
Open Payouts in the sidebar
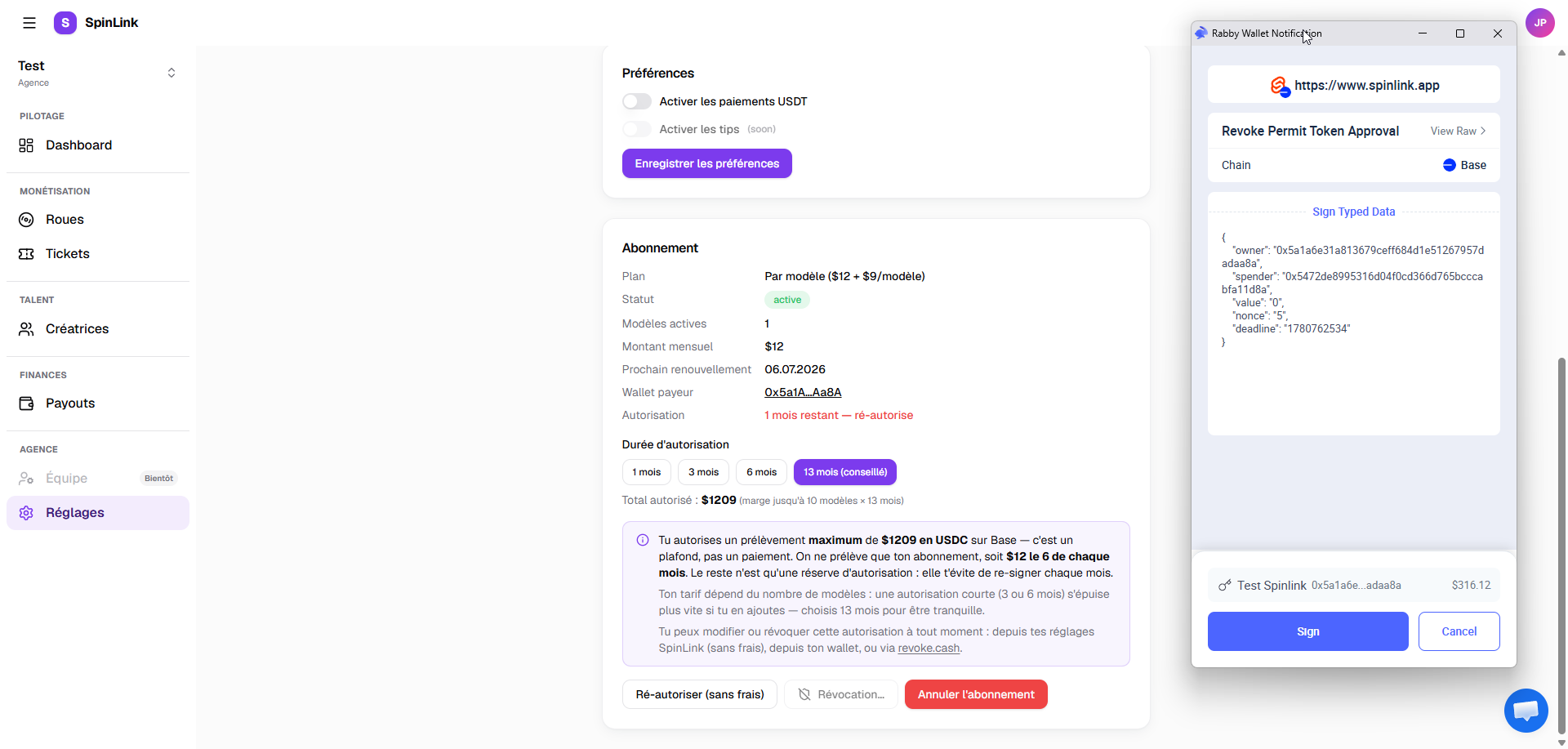coord(98,403)
